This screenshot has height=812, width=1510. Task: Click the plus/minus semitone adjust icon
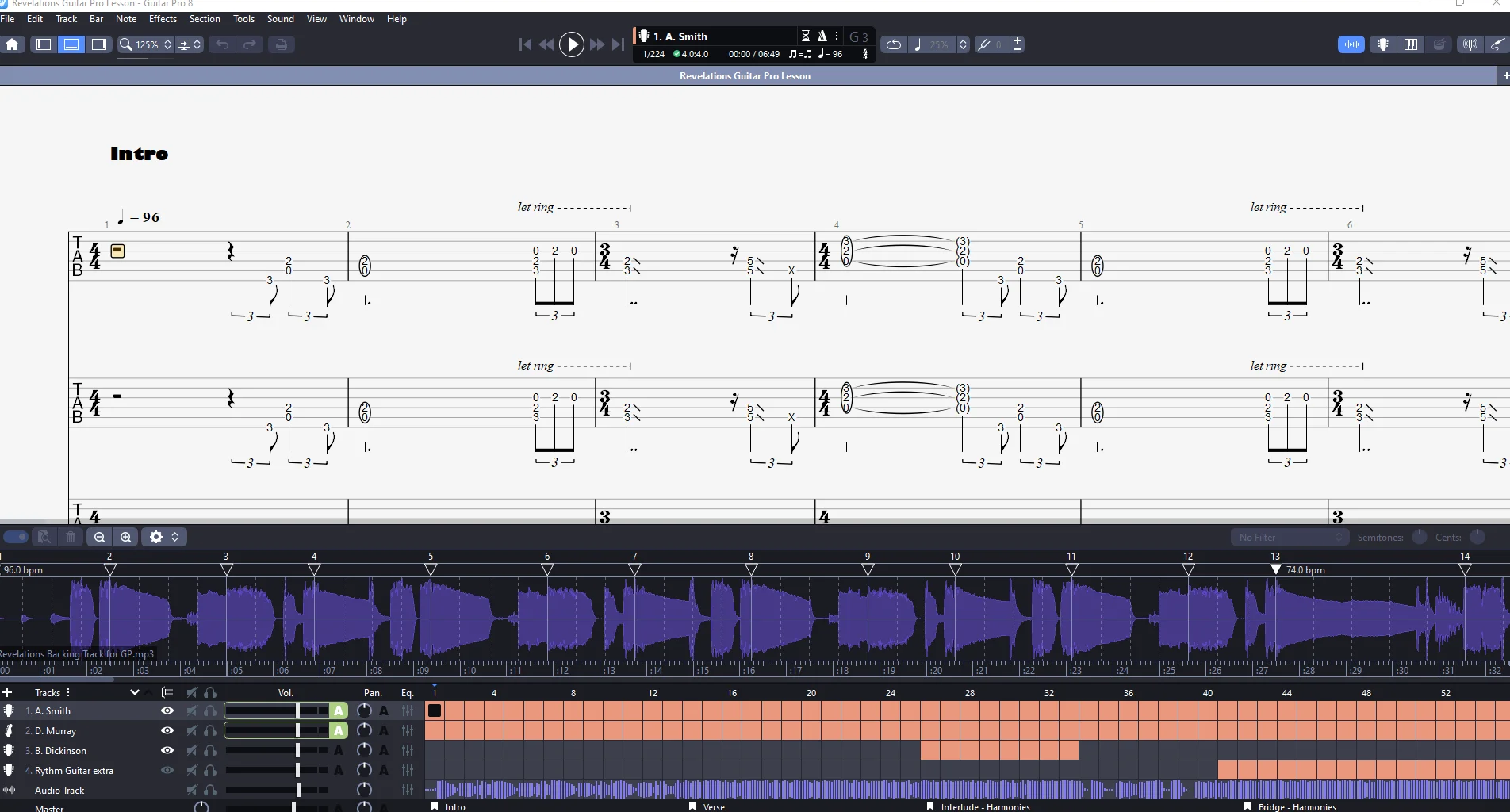[1018, 44]
